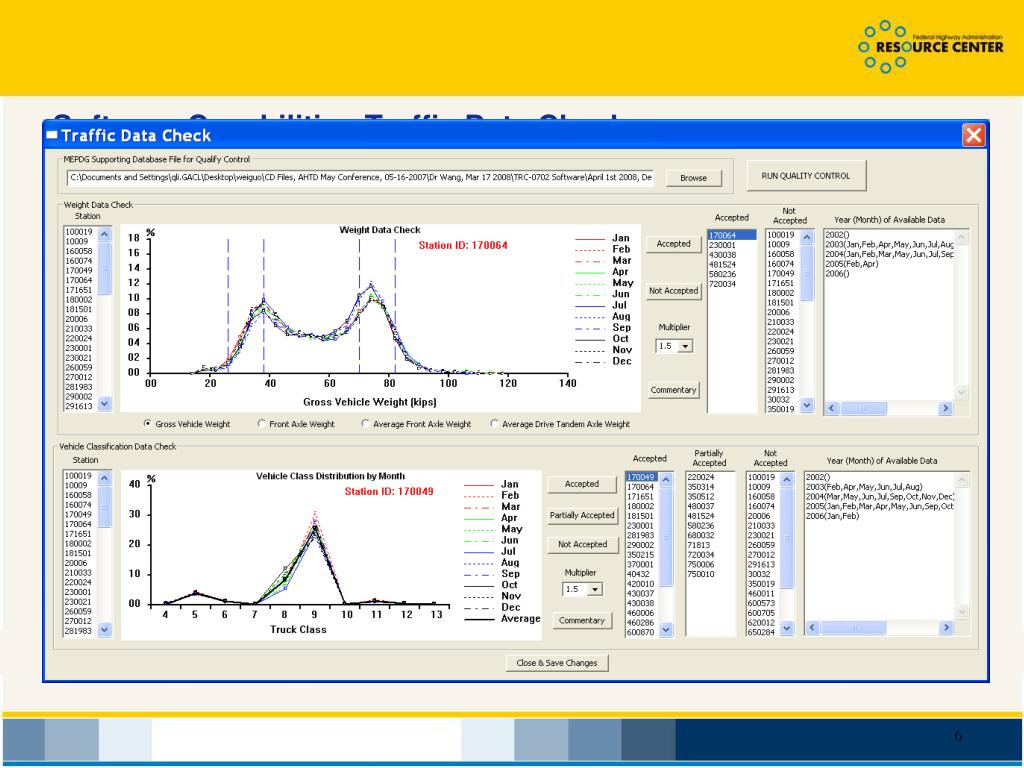Mark station as Accepted in Weight Data Check

(x=675, y=243)
